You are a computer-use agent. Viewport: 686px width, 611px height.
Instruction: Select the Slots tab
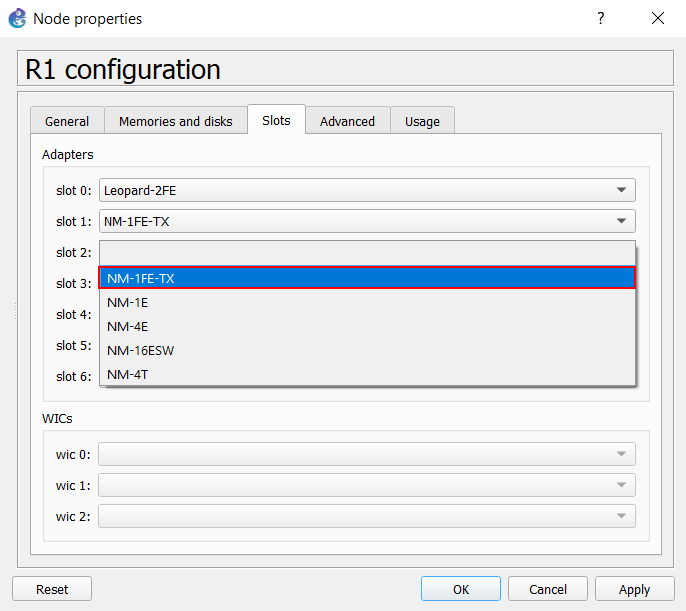(276, 120)
